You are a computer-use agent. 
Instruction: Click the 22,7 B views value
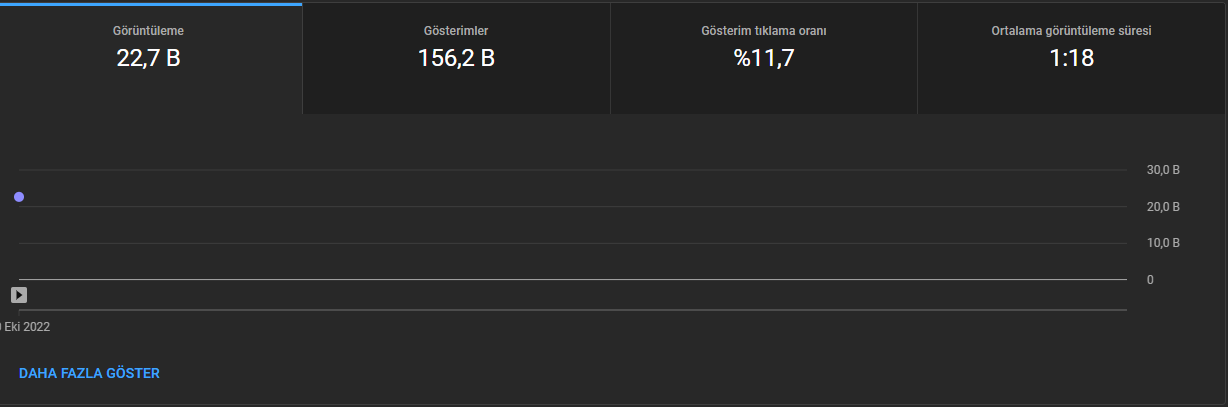[x=148, y=59]
